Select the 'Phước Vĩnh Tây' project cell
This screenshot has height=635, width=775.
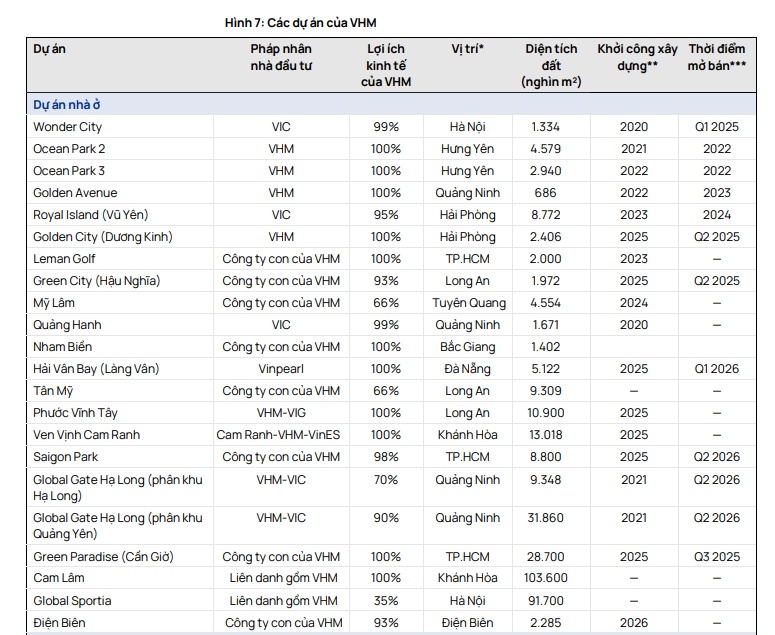pyautogui.click(x=75, y=413)
